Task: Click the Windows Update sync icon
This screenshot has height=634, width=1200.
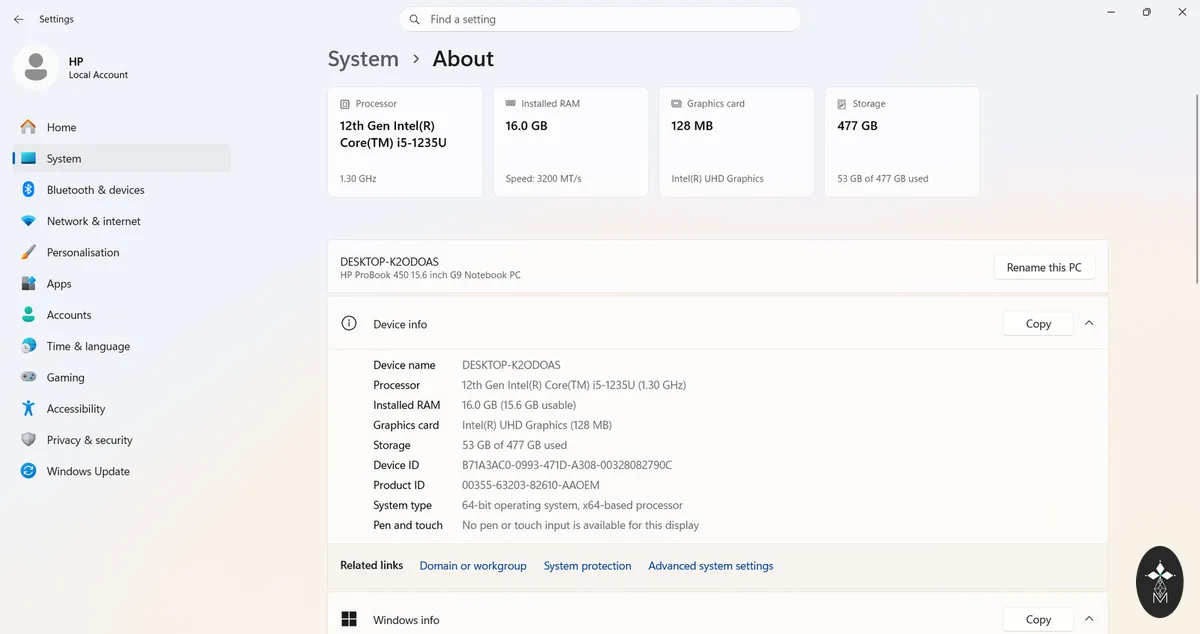Action: click(28, 471)
